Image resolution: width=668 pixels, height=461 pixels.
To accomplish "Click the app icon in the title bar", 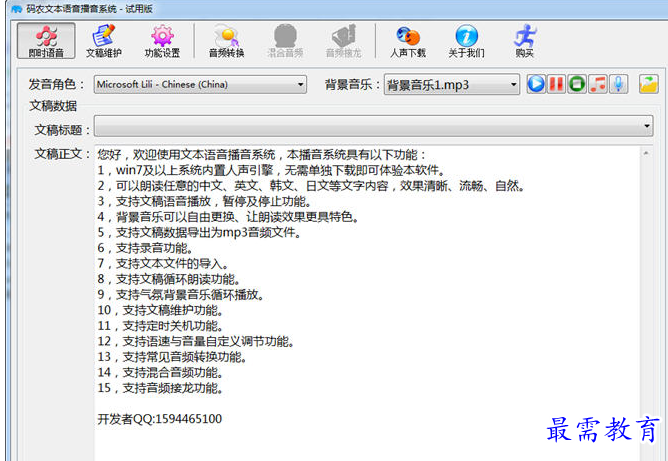I will (17, 9).
